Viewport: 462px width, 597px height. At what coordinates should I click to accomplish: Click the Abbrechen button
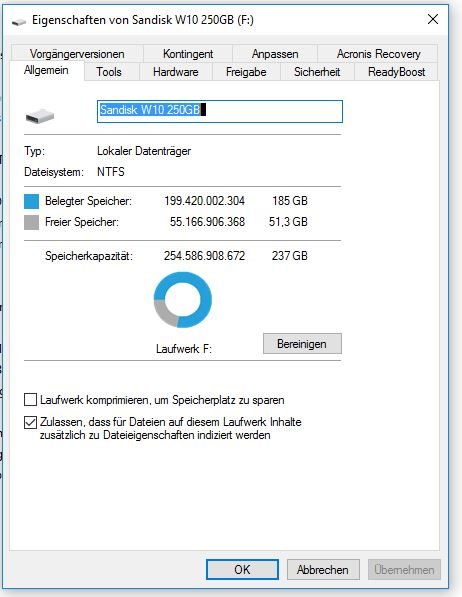[x=323, y=570]
